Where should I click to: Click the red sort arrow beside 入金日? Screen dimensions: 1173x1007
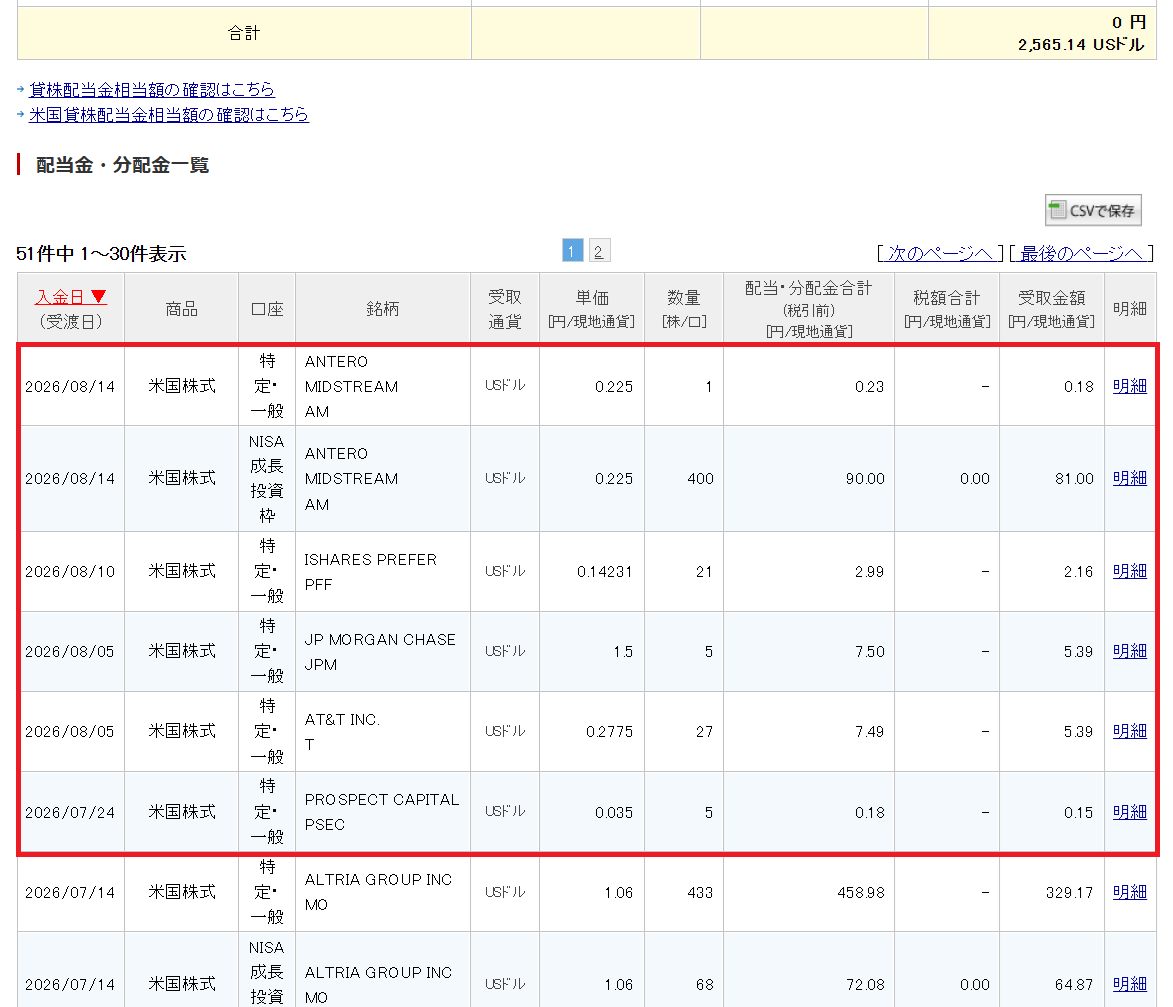pyautogui.click(x=99, y=296)
